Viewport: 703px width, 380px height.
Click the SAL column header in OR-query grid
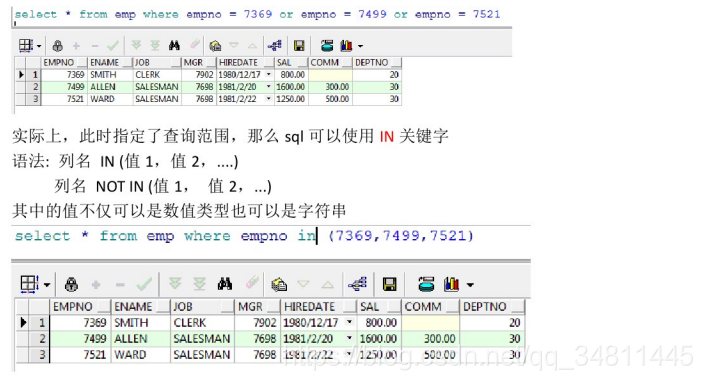click(x=291, y=62)
